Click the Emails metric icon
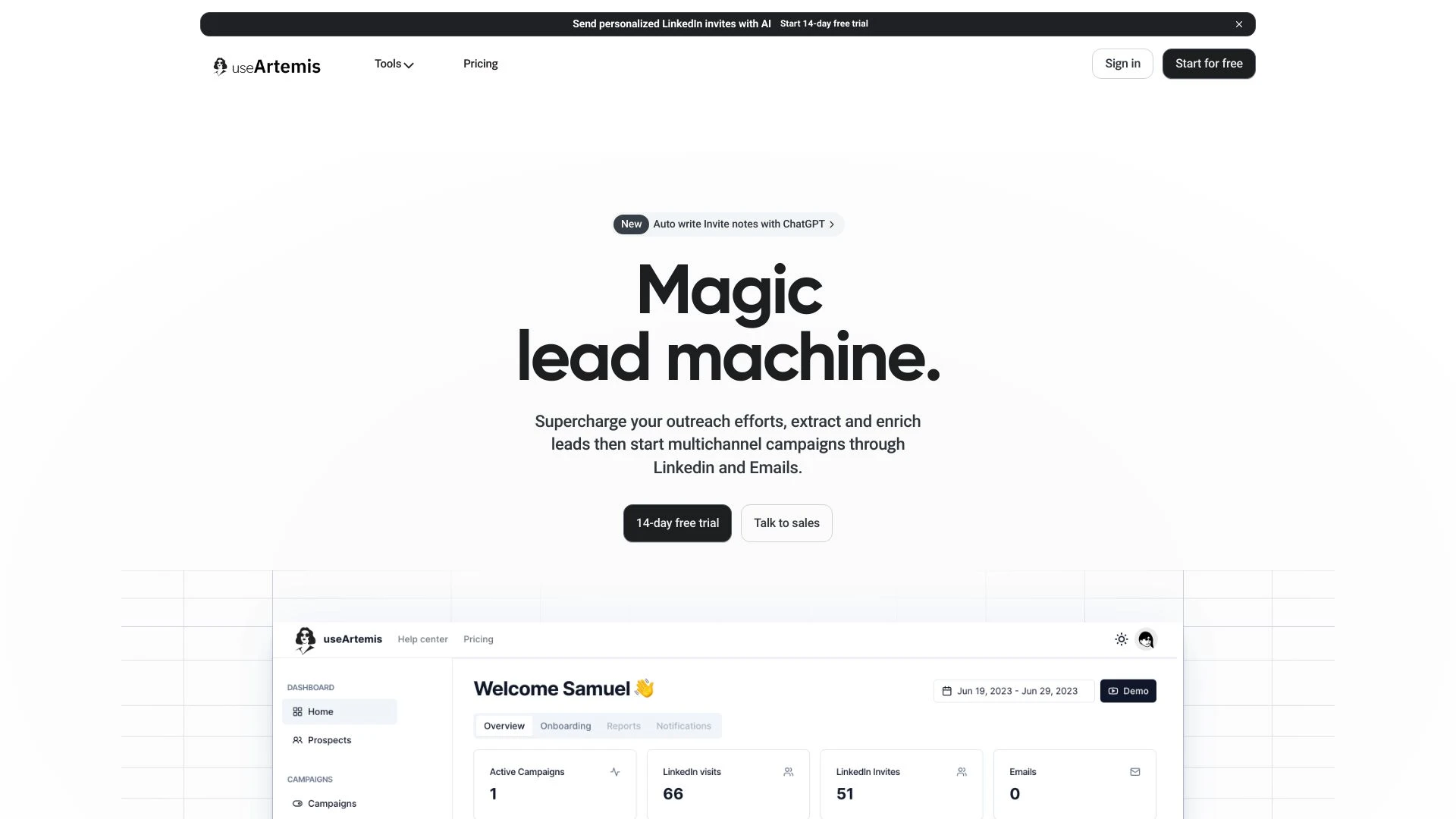 [x=1135, y=772]
